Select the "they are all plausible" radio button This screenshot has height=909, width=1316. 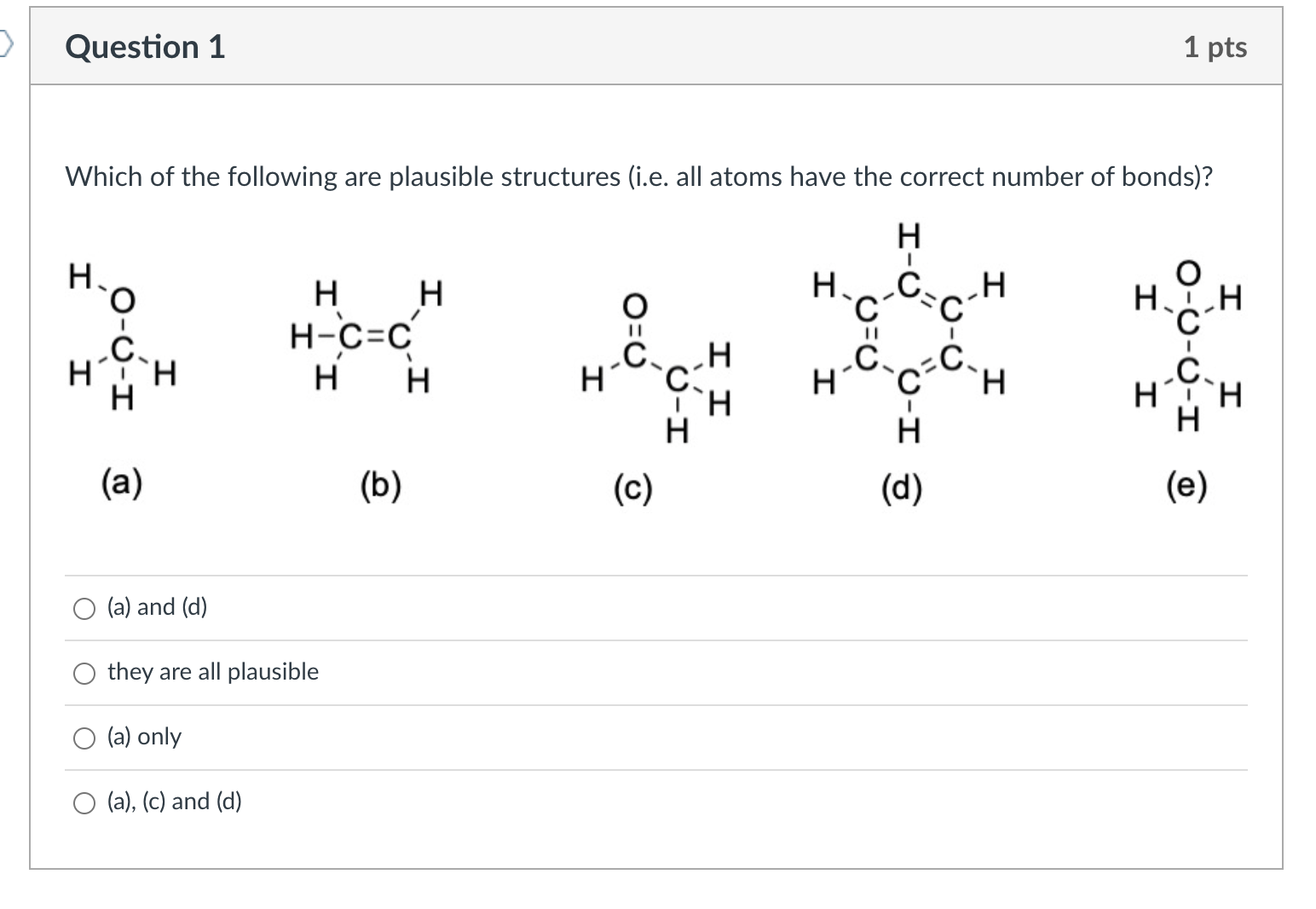coord(84,673)
